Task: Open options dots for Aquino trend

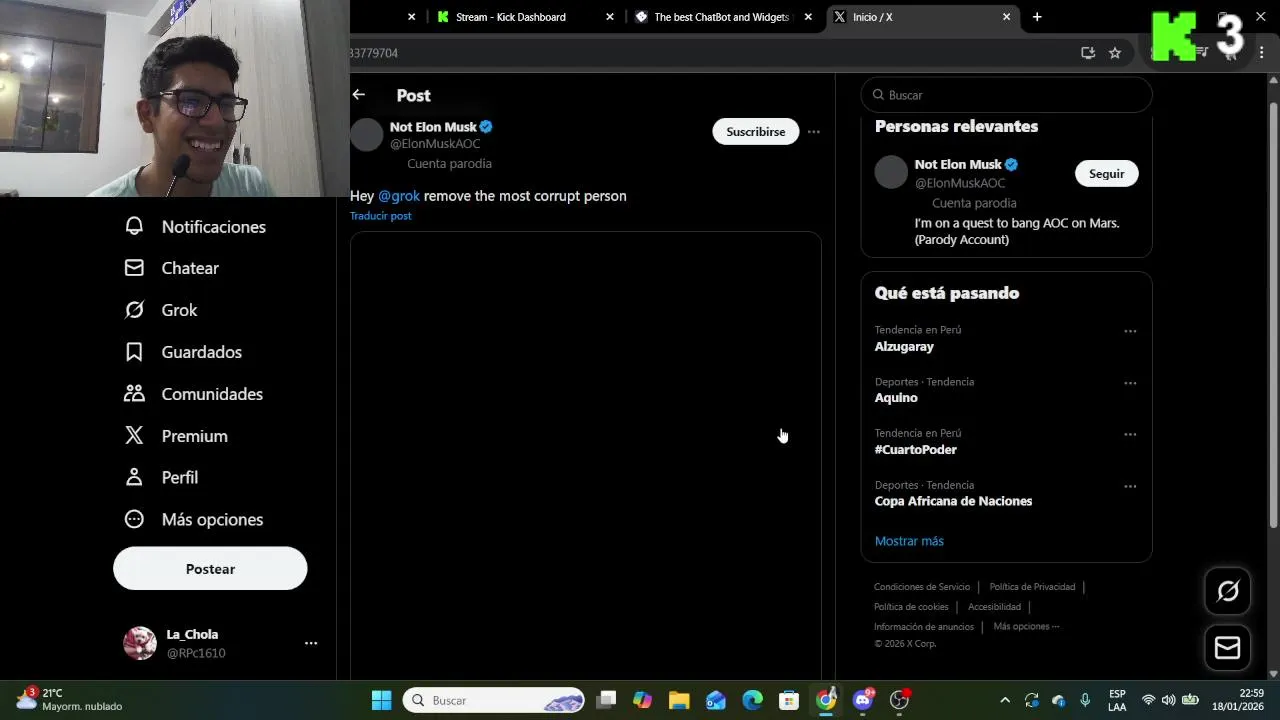Action: point(1130,383)
